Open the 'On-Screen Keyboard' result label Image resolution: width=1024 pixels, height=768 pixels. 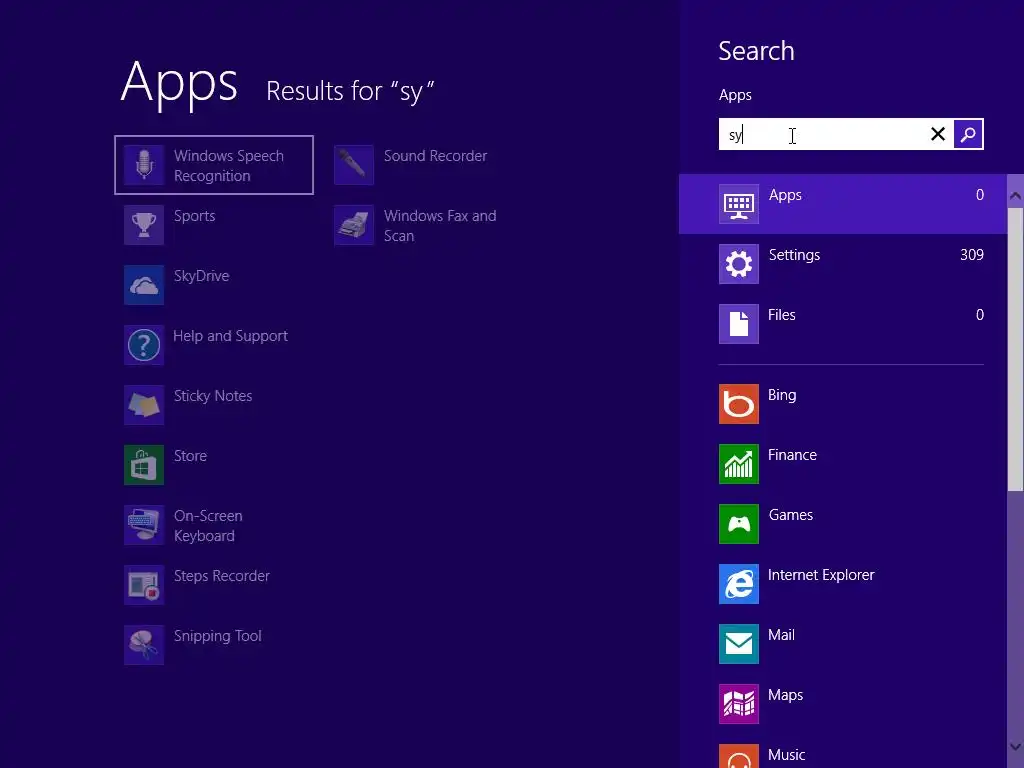208,526
